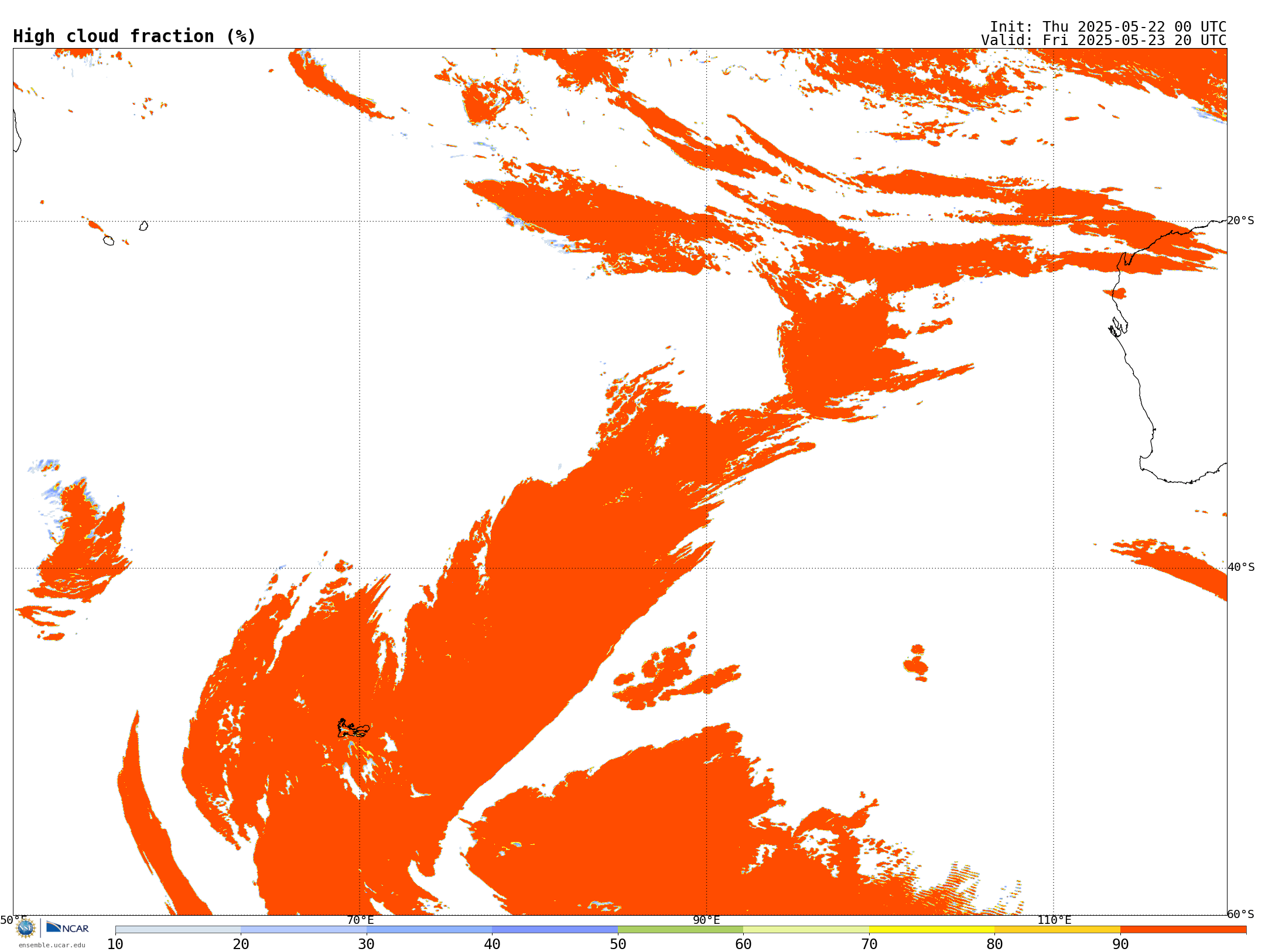Click the above-90 orange-red colorbar segment
Screen dimensions: 1265x952
(1183, 929)
